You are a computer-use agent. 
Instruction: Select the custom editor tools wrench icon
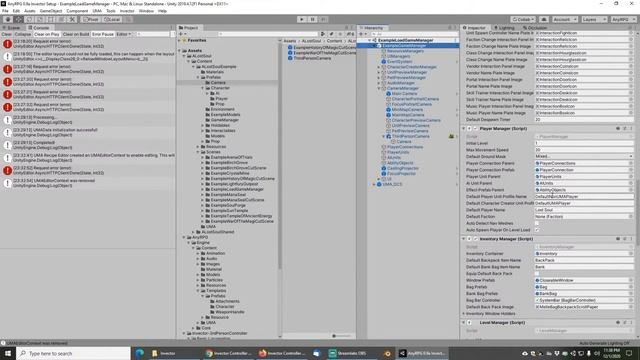pyautogui.click(x=72, y=19)
